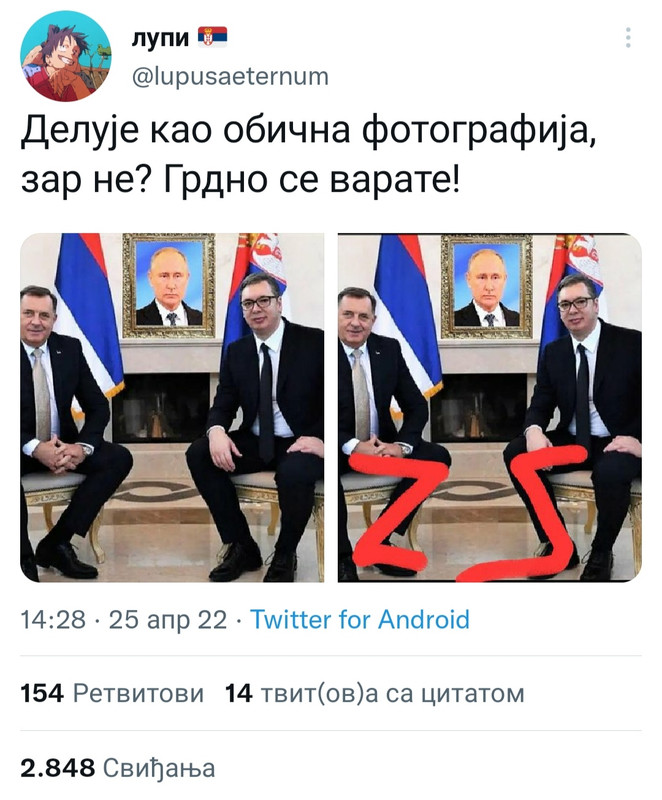Screen dimensions: 662x800
Task: Click the лупи profile avatar
Action: (x=66, y=57)
